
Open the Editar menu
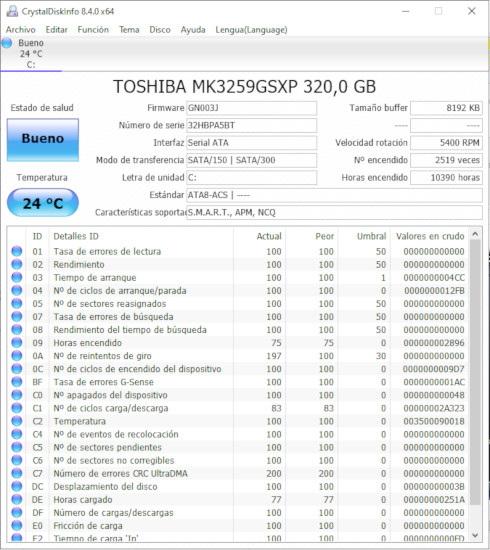coord(56,30)
